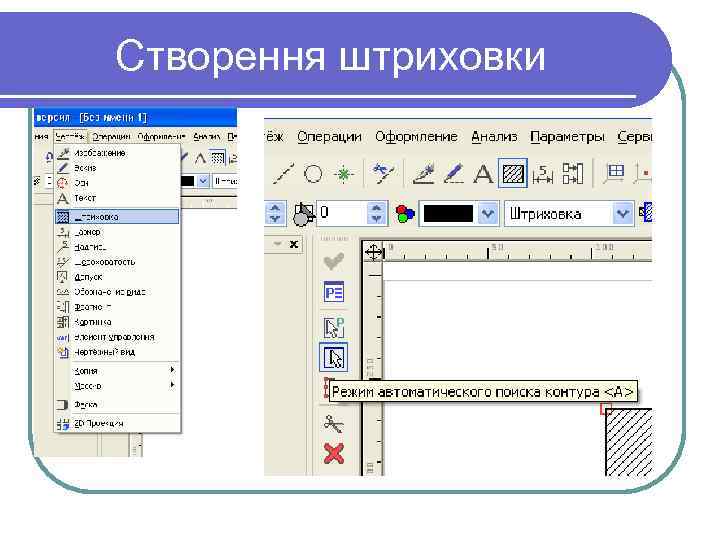
Task: Click the ruler origin crosshair icon
Action: click(373, 252)
